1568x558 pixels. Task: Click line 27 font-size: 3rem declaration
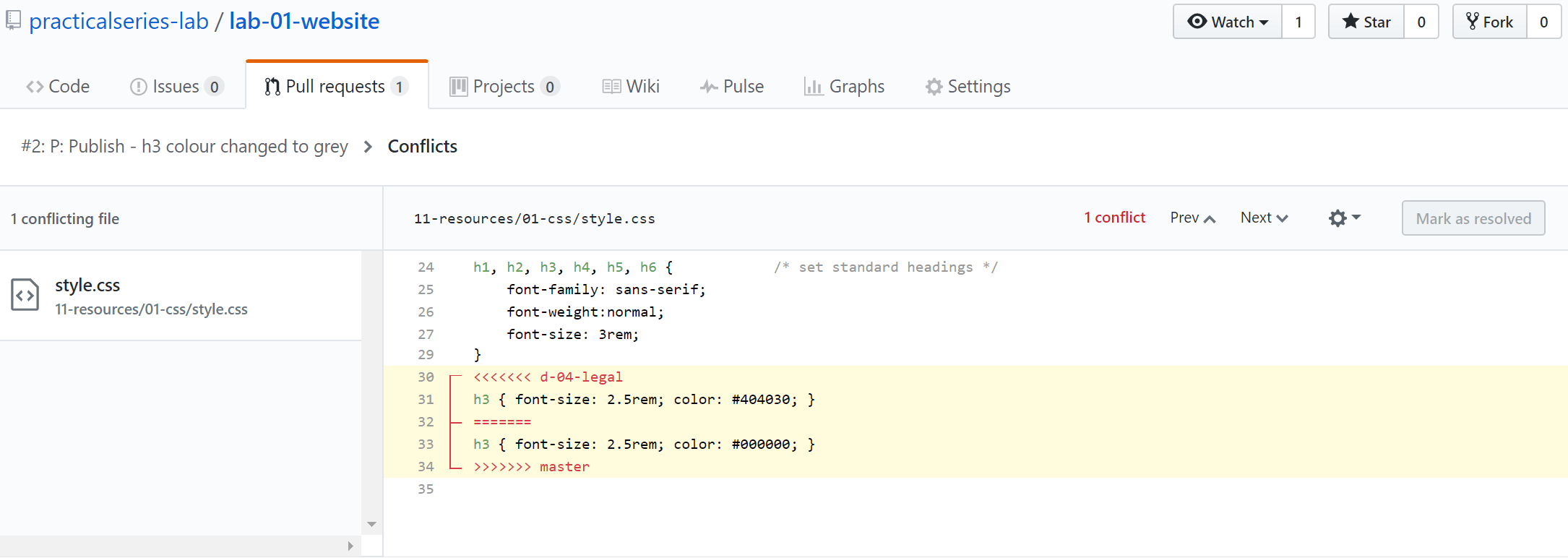(573, 335)
